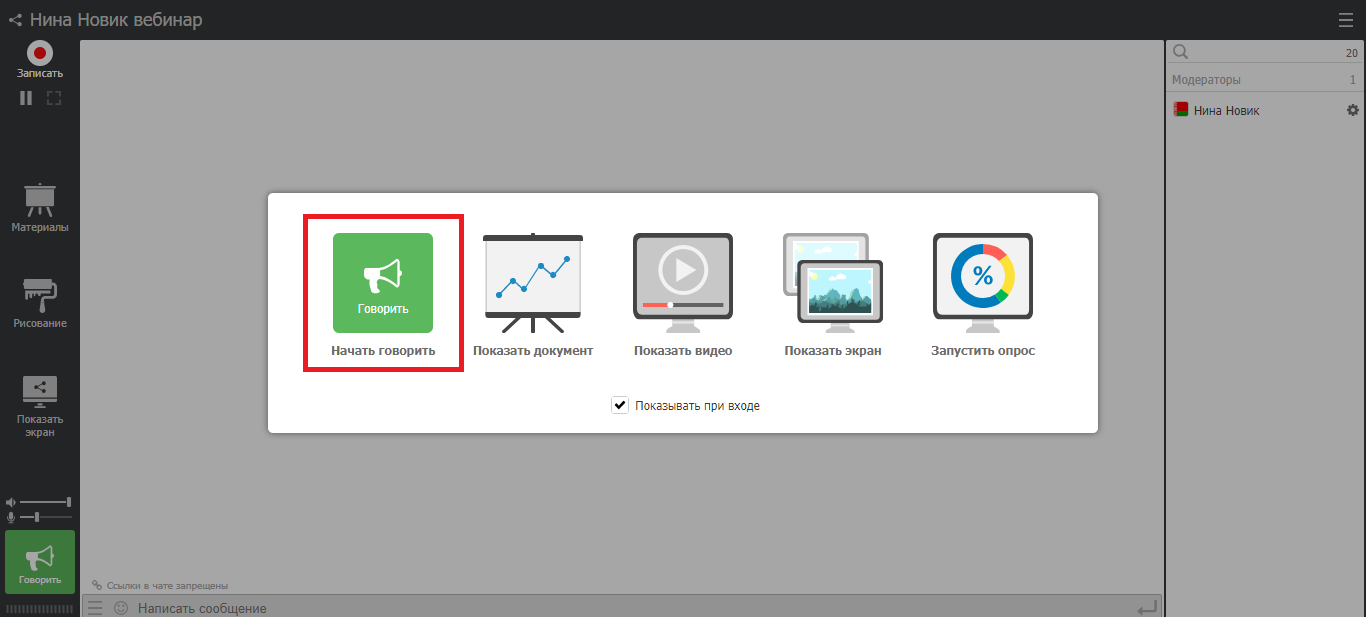Choose the 'Запустить опрос' poll chart icon
Screen dimensions: 1366x617
983,277
